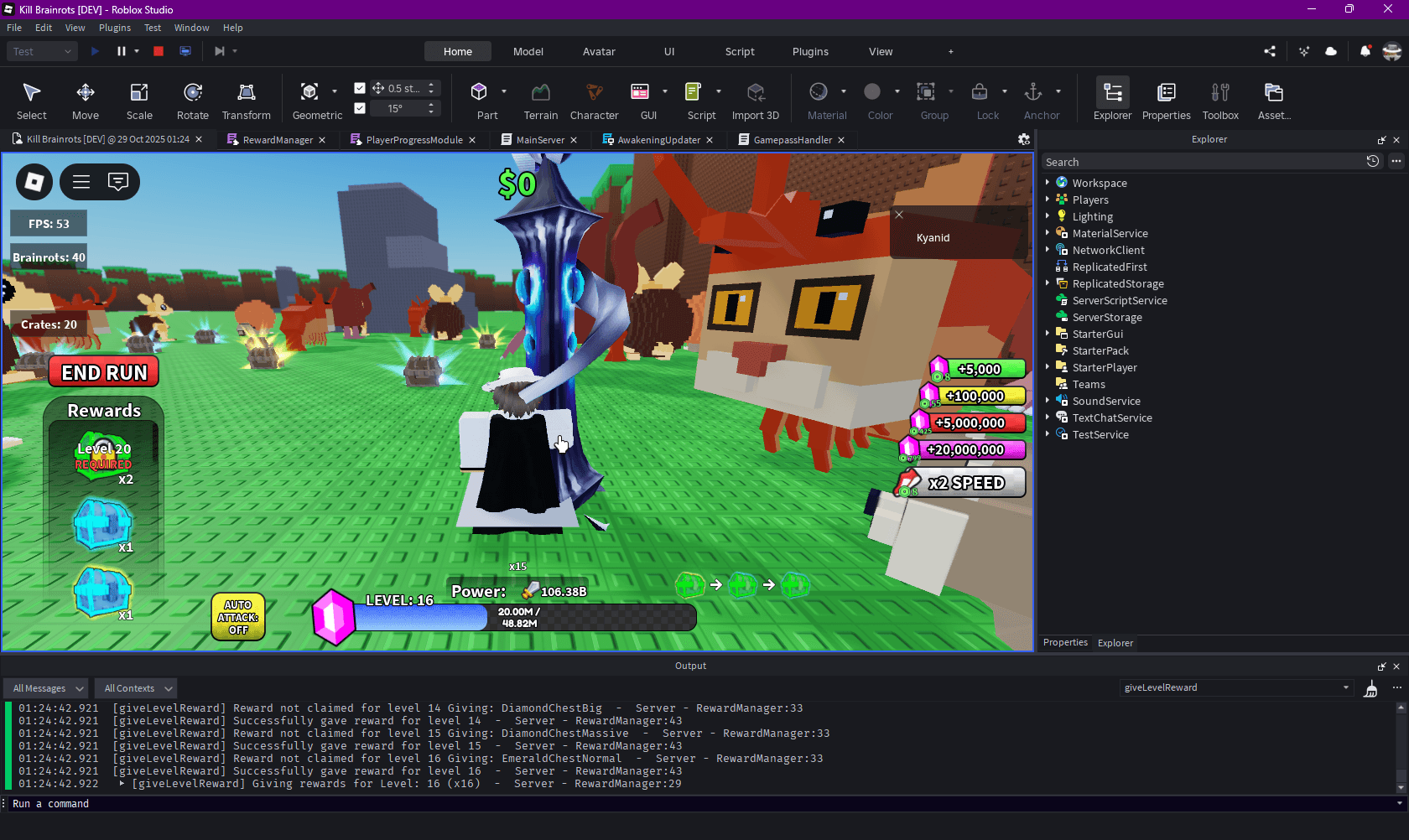Open the Import 3D tool

(x=756, y=100)
